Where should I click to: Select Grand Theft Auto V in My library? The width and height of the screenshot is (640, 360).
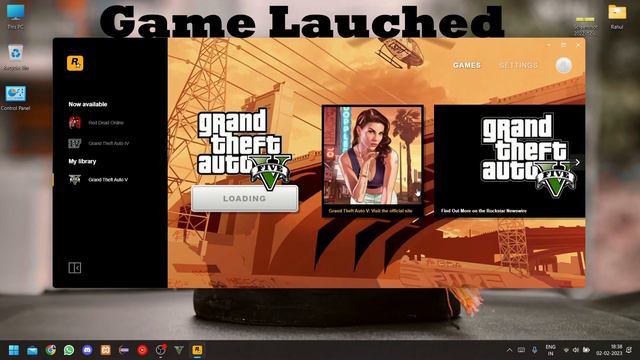click(98, 180)
